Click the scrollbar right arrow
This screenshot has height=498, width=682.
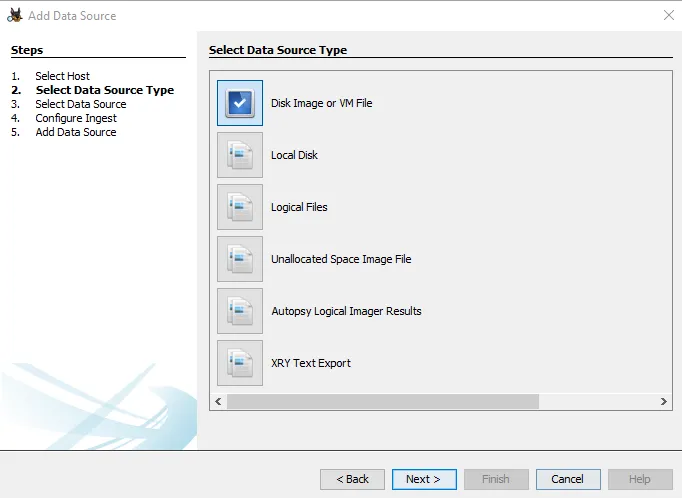click(664, 401)
